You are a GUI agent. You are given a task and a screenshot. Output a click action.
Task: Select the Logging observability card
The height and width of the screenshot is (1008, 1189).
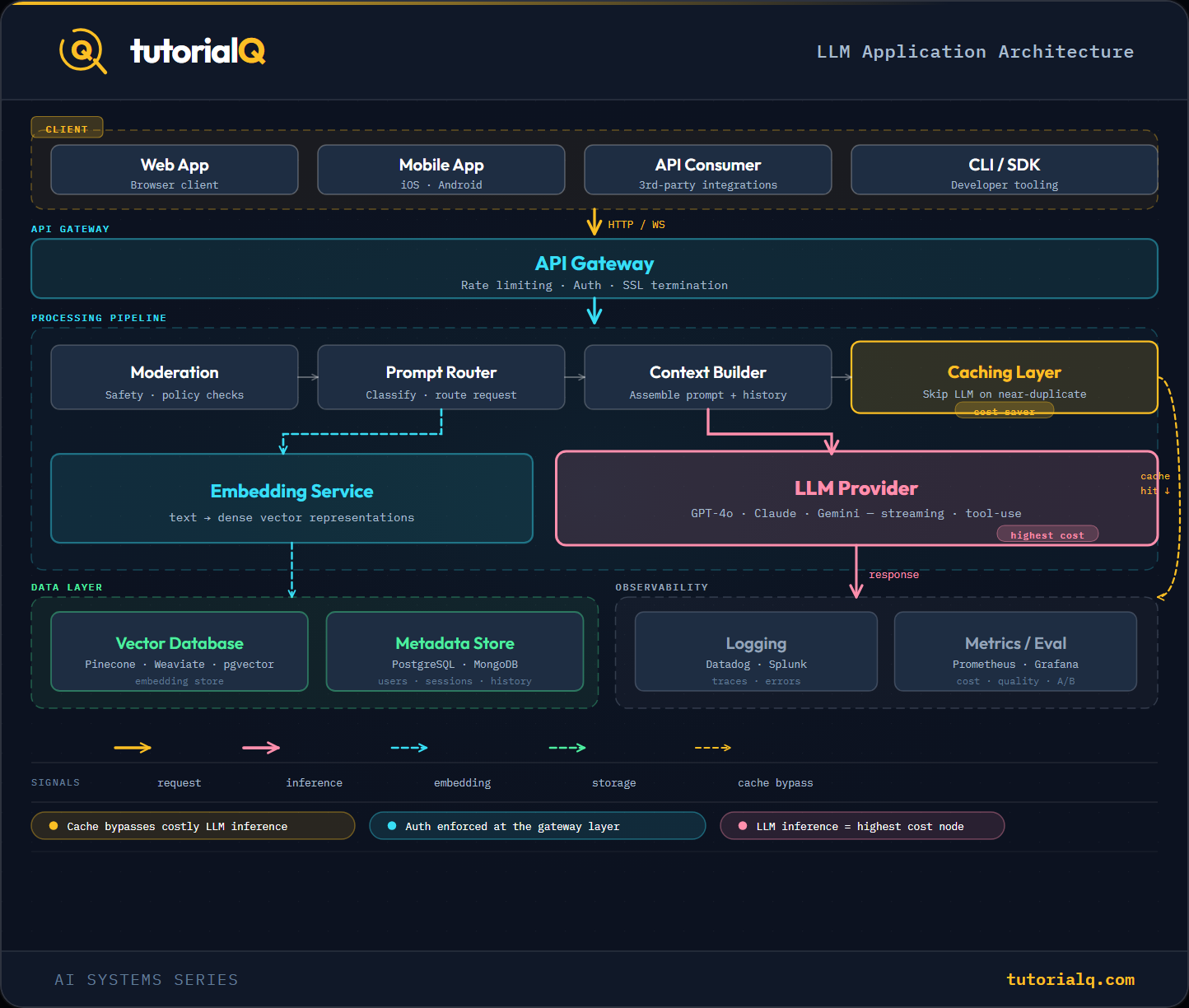(756, 651)
